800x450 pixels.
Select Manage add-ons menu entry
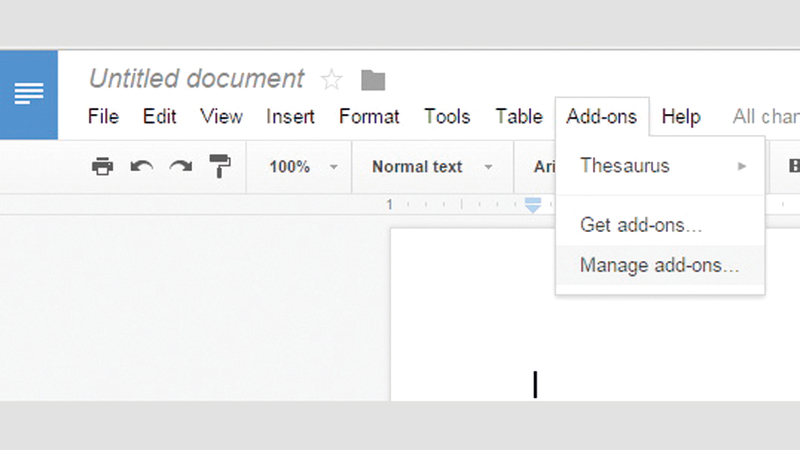point(659,266)
